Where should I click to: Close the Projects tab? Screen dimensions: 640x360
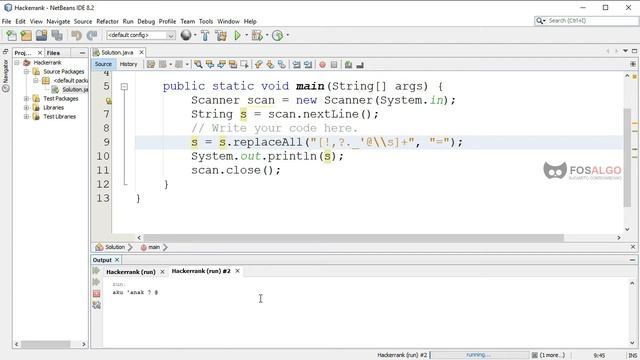(40, 53)
